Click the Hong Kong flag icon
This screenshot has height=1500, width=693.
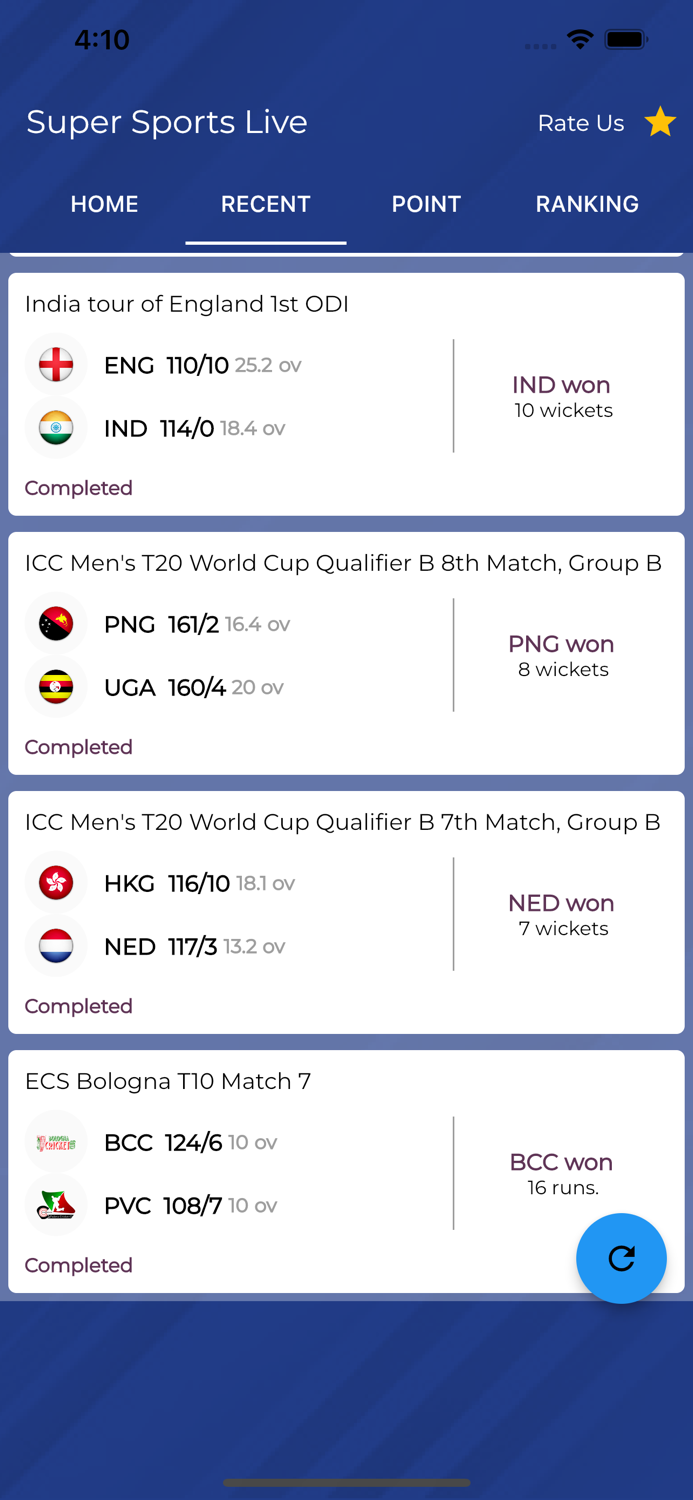[x=56, y=883]
